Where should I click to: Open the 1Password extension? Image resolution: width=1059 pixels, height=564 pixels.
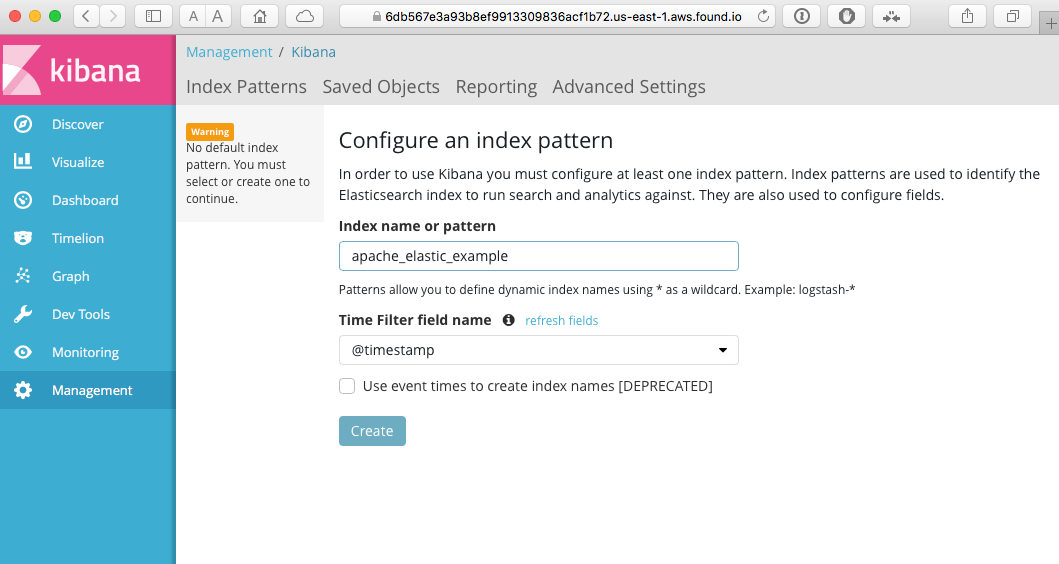[802, 16]
